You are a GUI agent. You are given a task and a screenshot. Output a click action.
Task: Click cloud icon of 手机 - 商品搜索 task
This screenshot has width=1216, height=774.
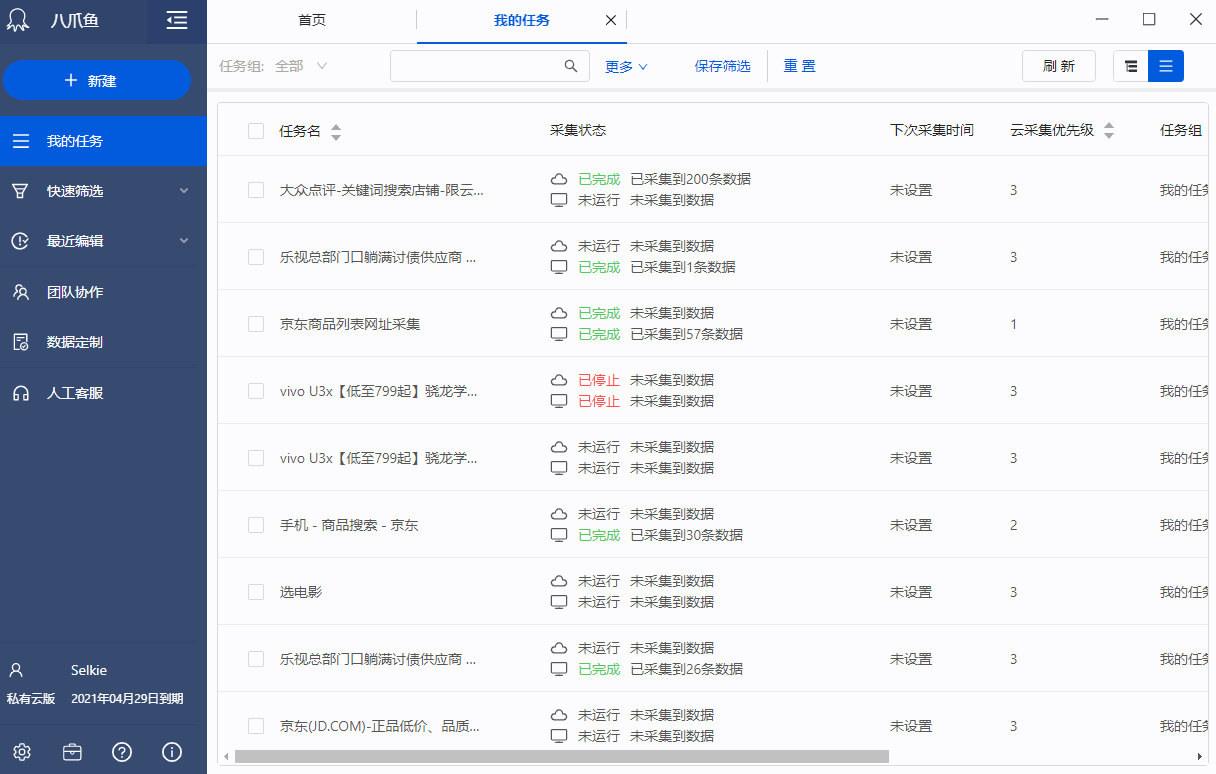559,514
